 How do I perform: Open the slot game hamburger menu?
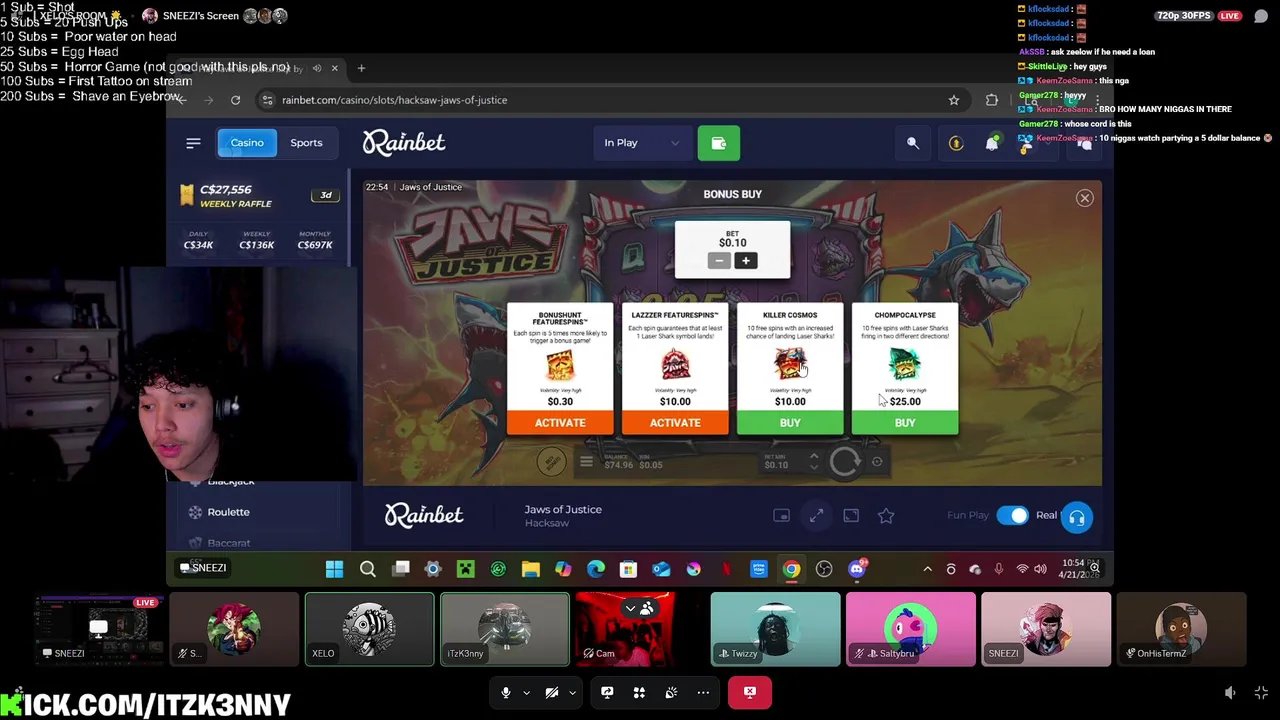point(586,462)
